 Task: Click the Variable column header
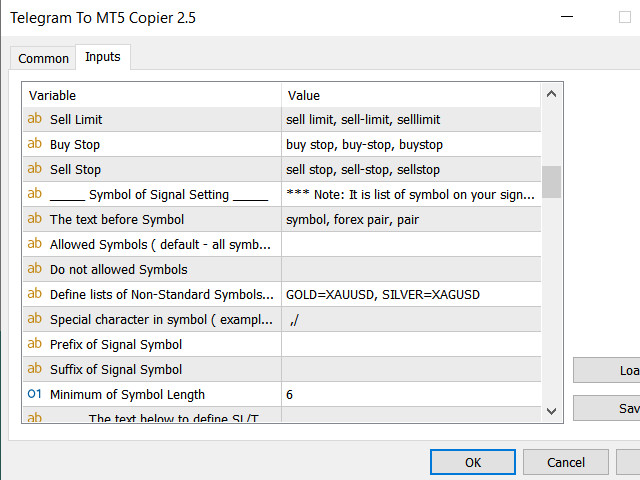tap(152, 96)
